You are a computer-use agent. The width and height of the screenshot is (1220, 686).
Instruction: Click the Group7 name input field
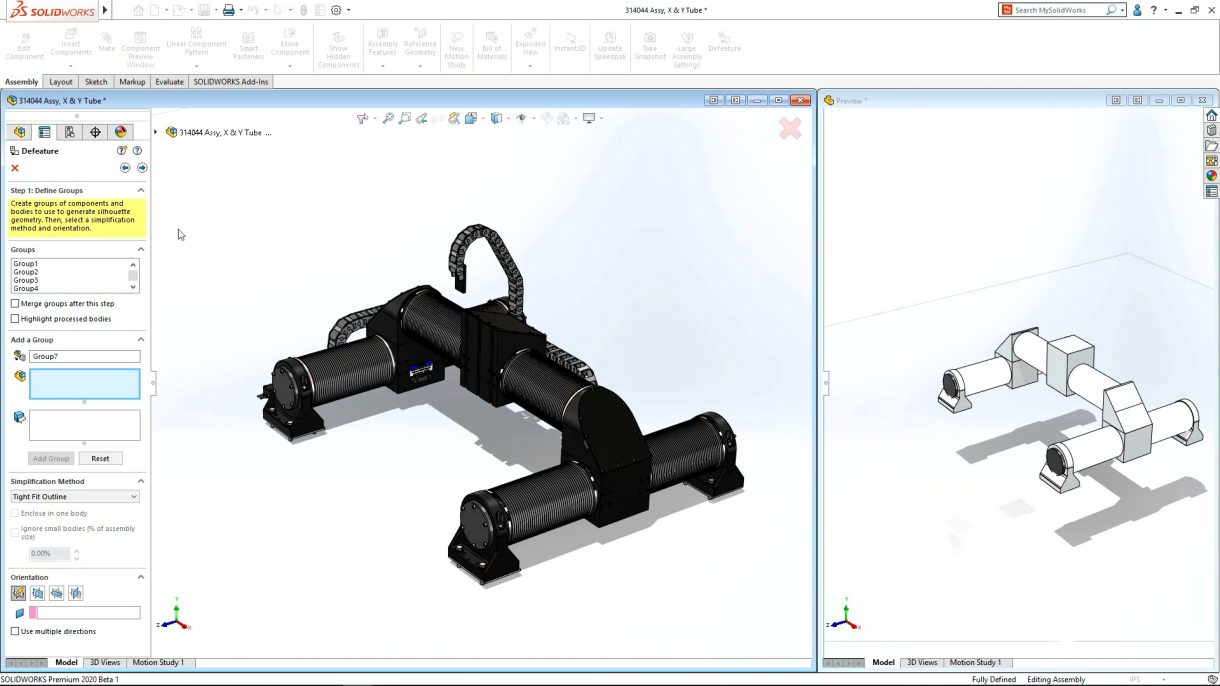(x=85, y=356)
